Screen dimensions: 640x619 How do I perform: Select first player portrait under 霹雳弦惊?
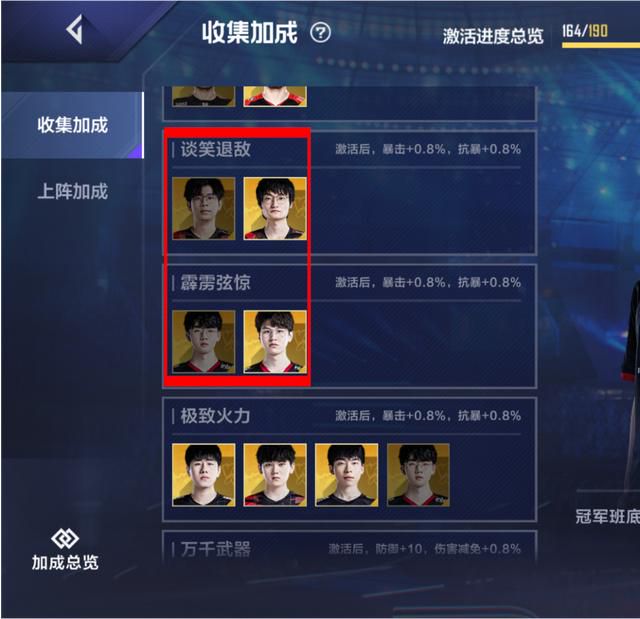pyautogui.click(x=204, y=342)
